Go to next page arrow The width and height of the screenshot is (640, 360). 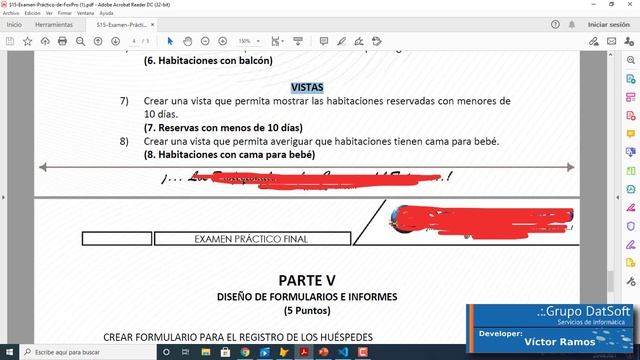(x=116, y=41)
